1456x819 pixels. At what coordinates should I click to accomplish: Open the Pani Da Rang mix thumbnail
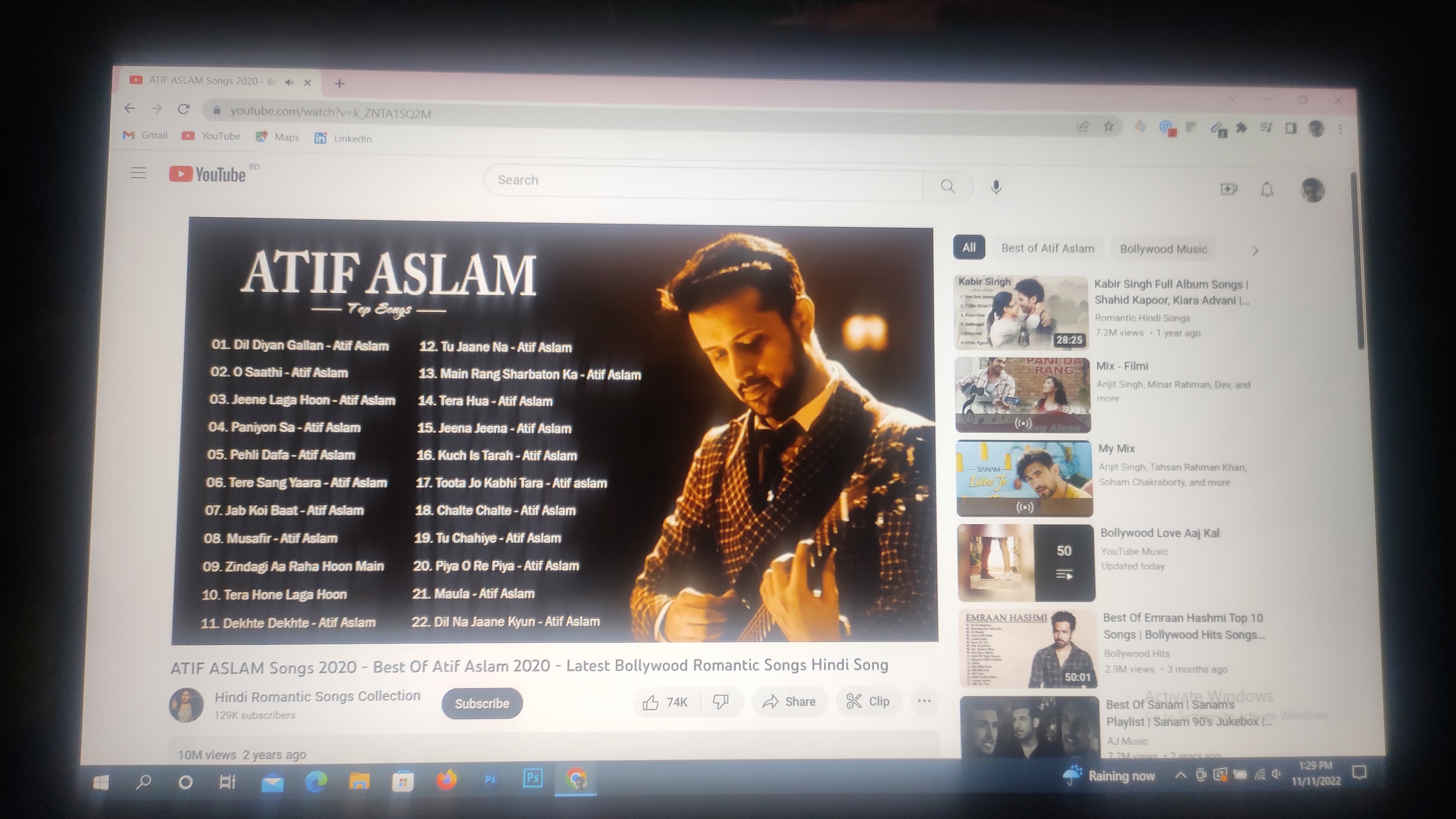pos(1022,395)
